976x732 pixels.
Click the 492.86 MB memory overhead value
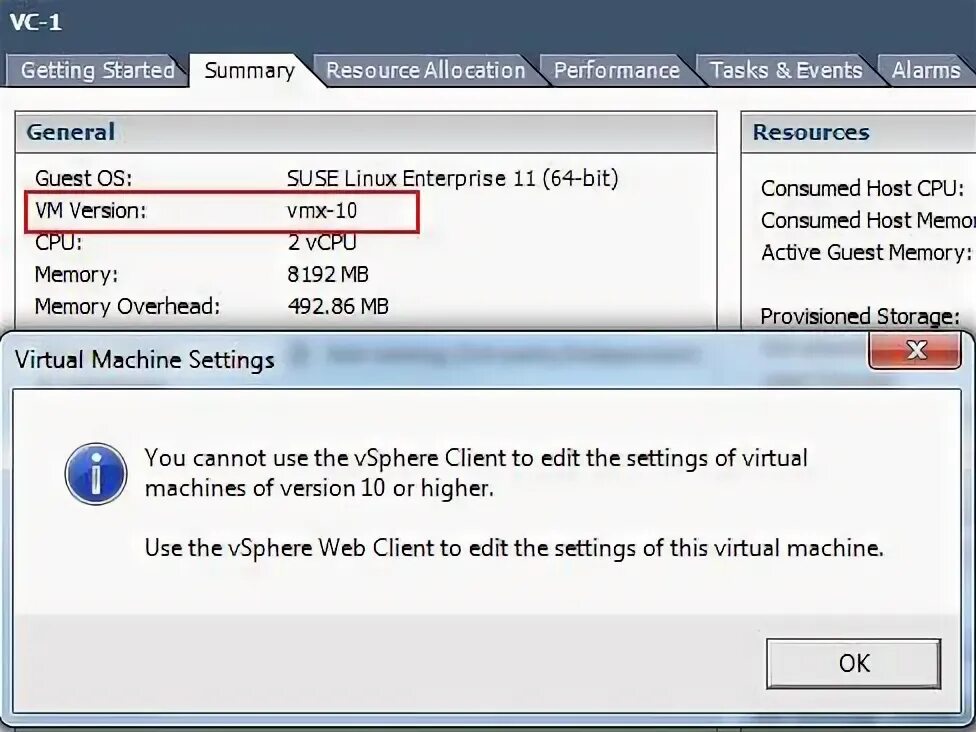[338, 306]
